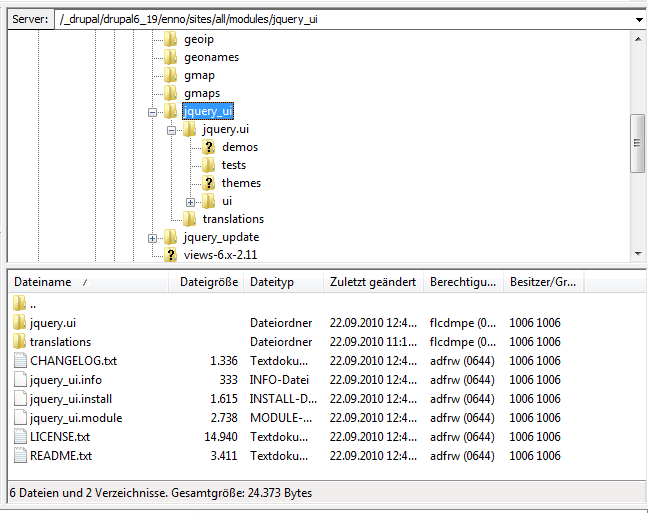Click the tree panel scroll down arrow

637,256
